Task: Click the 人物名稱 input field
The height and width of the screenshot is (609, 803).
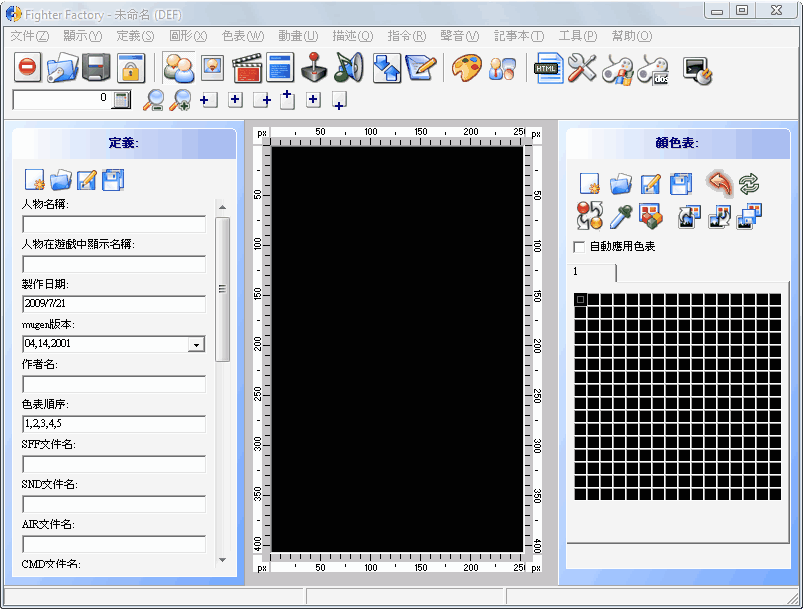Action: pyautogui.click(x=114, y=224)
